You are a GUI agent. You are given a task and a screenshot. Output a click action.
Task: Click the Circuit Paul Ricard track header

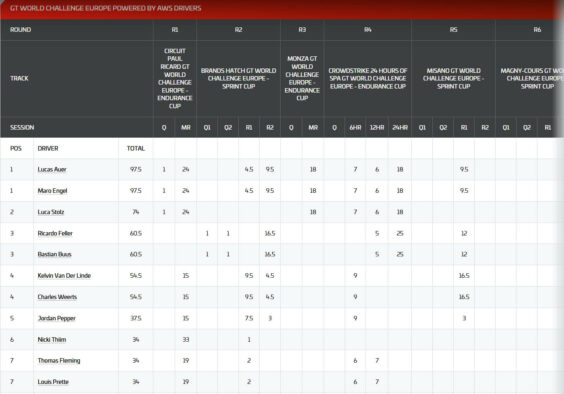tap(175, 78)
